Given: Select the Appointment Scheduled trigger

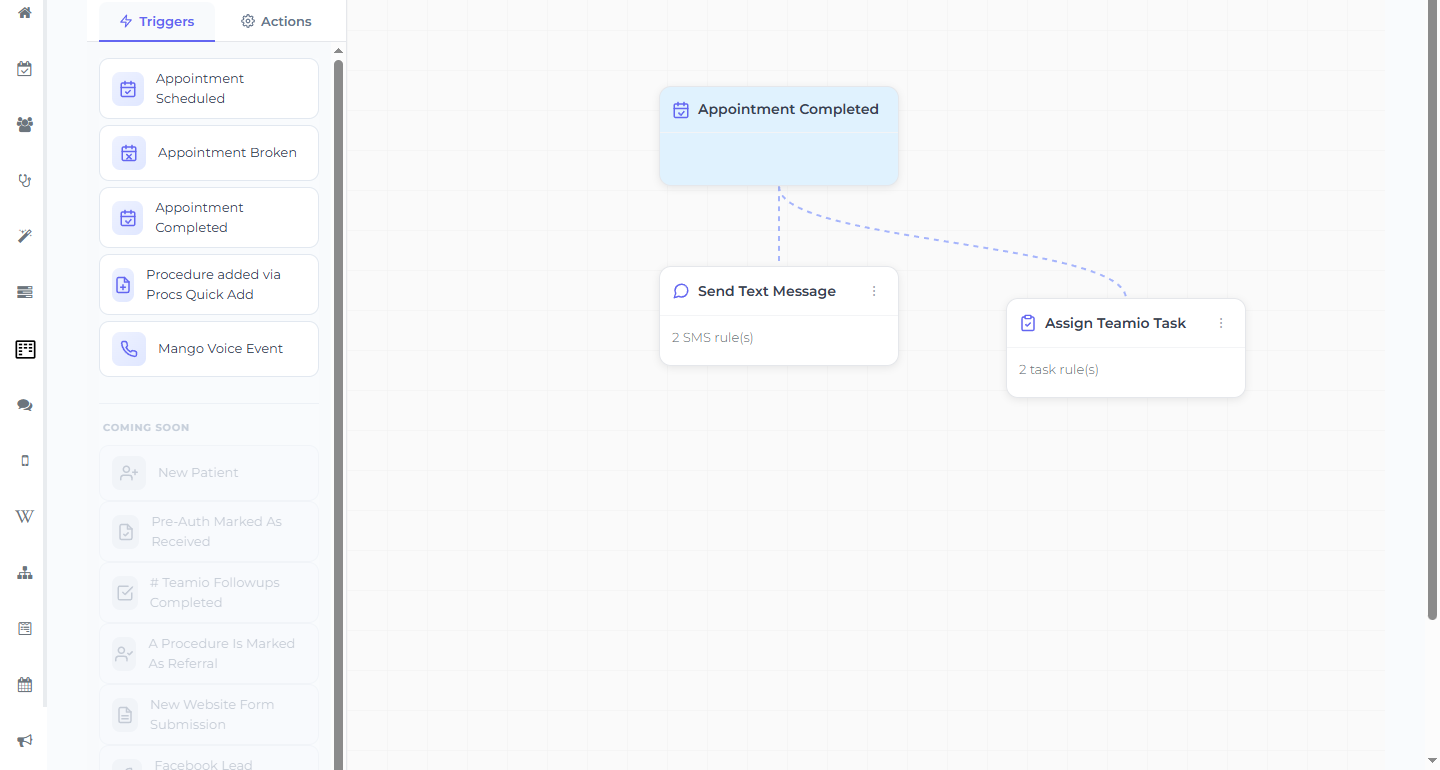Looking at the screenshot, I should pos(209,88).
